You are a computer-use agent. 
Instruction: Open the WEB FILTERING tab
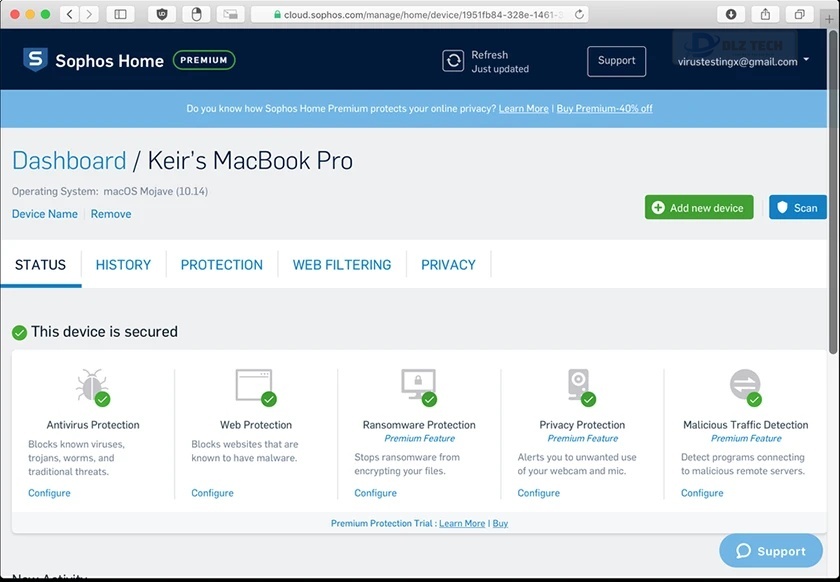click(x=342, y=265)
